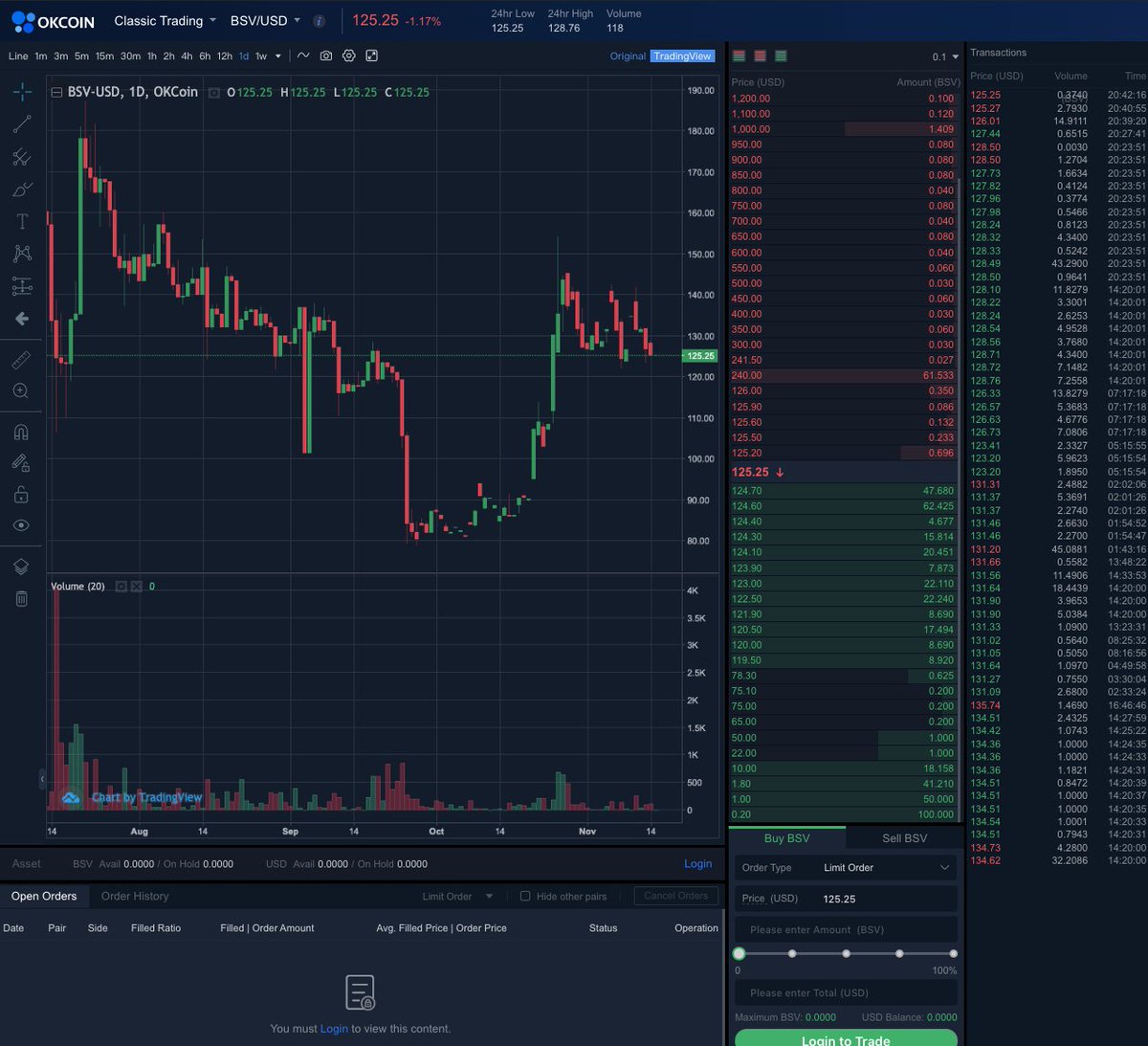Open the Order History tab
The height and width of the screenshot is (1046, 1148).
point(135,897)
